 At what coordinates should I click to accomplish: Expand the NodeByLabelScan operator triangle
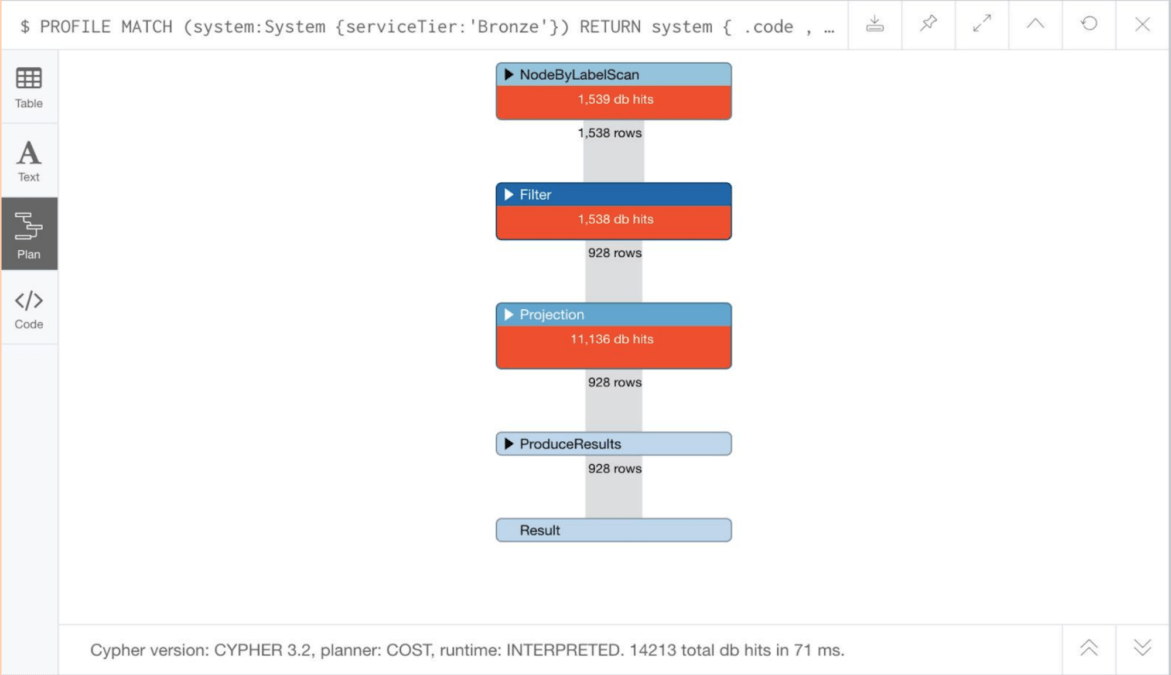[509, 75]
